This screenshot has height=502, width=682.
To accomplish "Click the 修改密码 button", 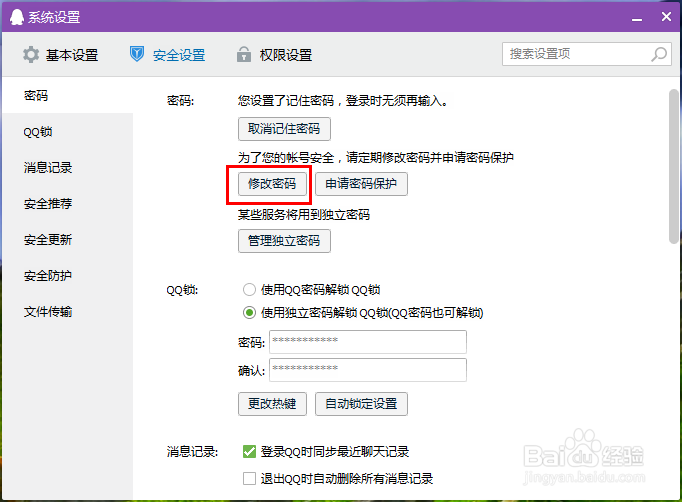I will 272,184.
